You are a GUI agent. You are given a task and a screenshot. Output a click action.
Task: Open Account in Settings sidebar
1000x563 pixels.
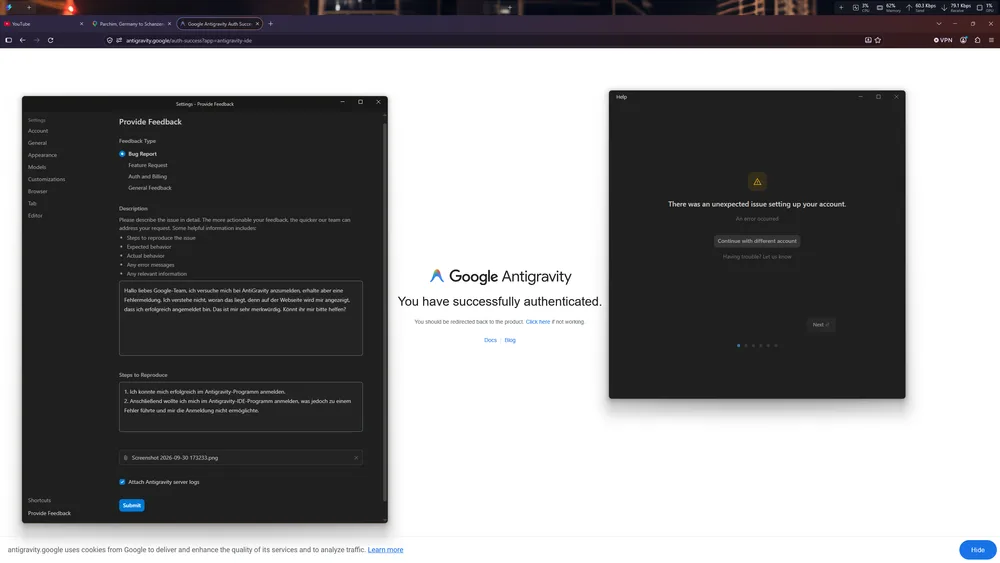coord(38,131)
